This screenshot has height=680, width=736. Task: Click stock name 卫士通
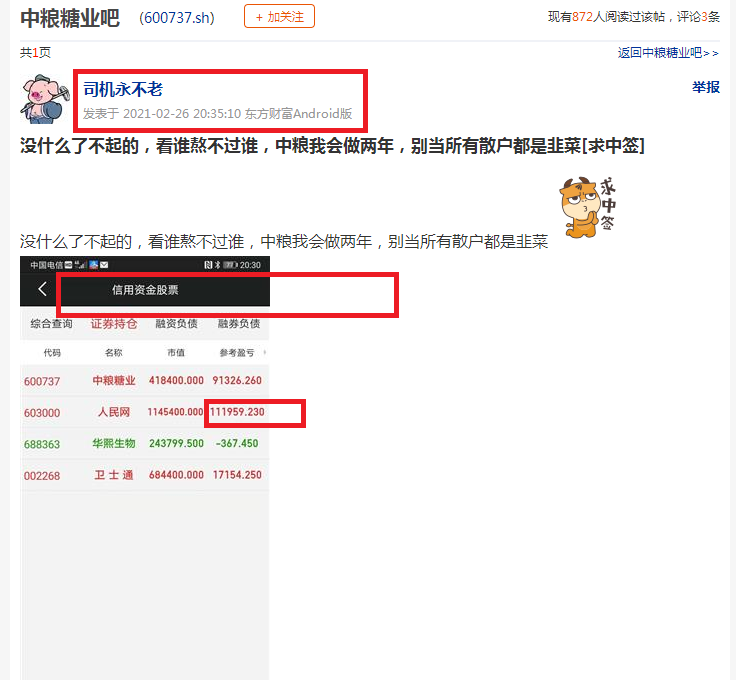114,474
